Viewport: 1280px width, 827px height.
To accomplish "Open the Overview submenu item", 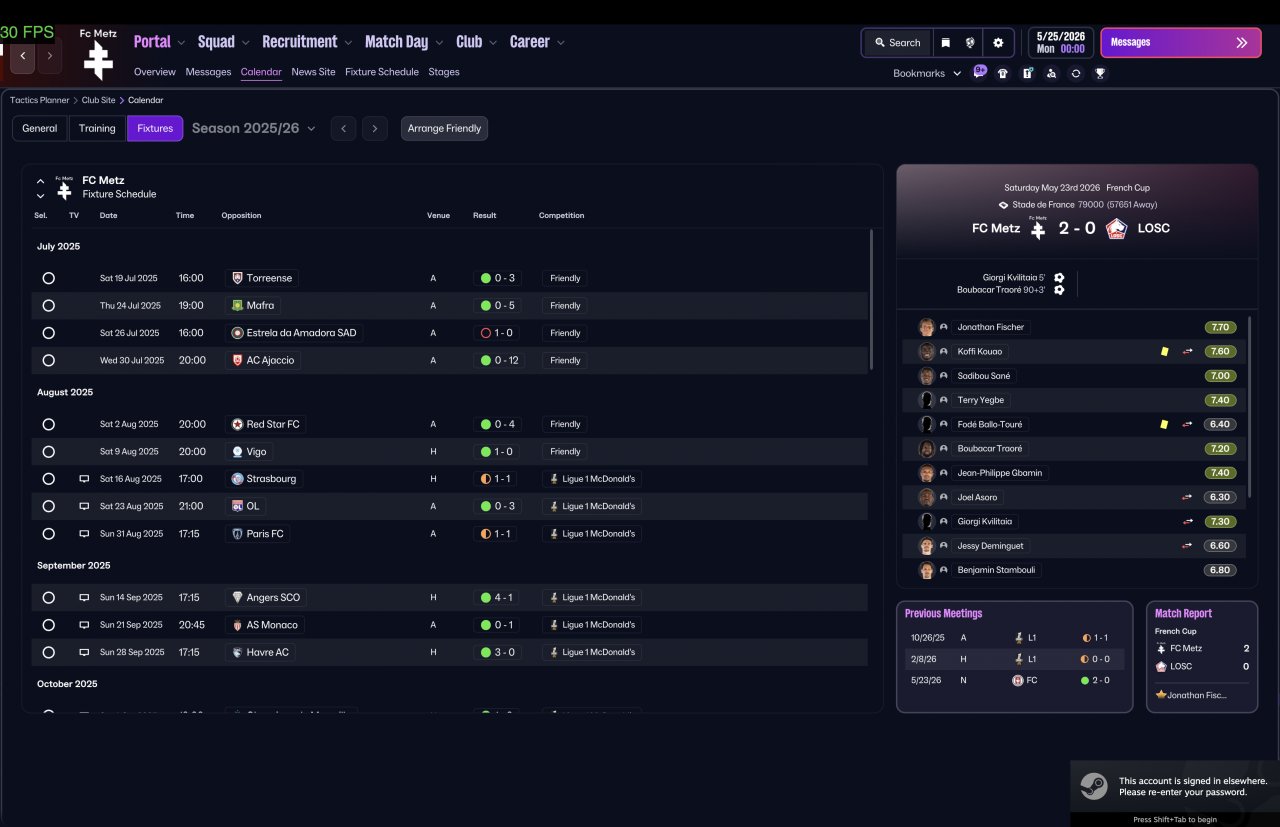I will (x=155, y=72).
